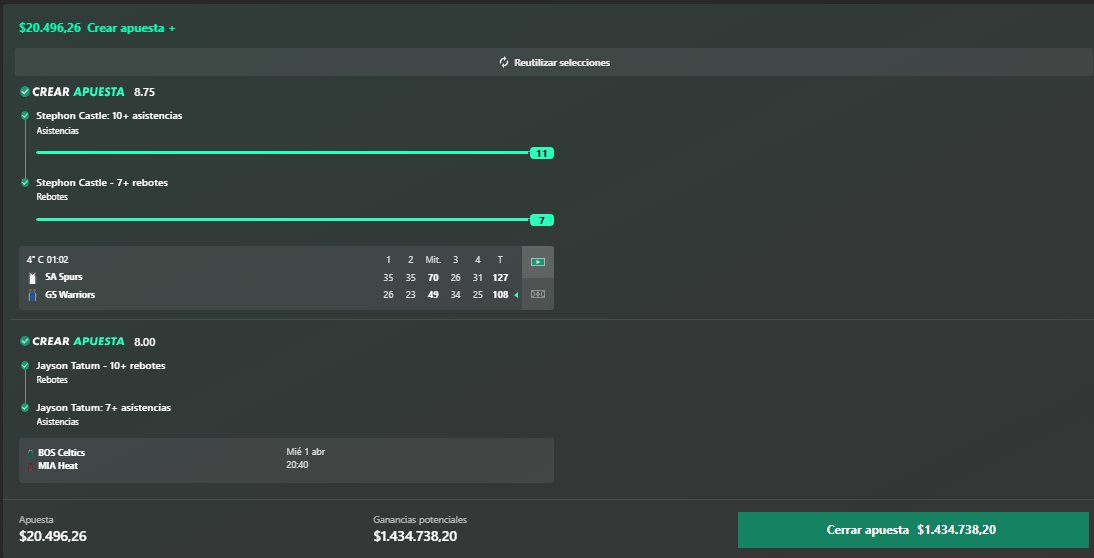Image resolution: width=1094 pixels, height=558 pixels.
Task: Click the BOS Celtics team name
Action: pyautogui.click(x=61, y=453)
